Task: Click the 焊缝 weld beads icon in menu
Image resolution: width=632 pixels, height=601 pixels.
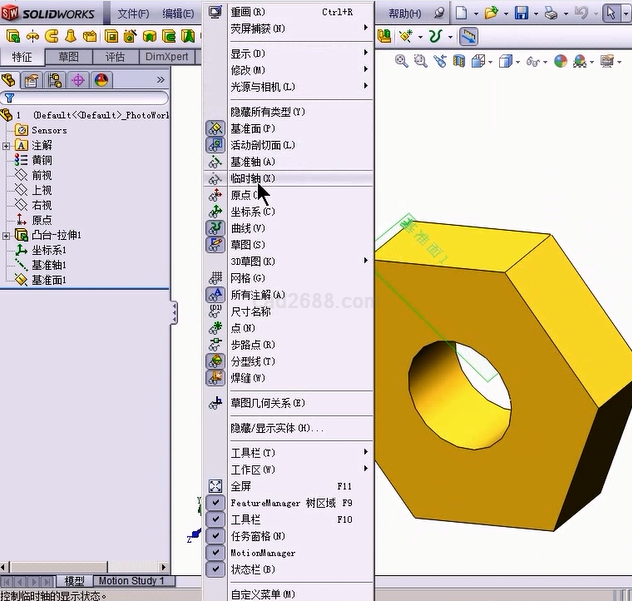Action: click(215, 378)
